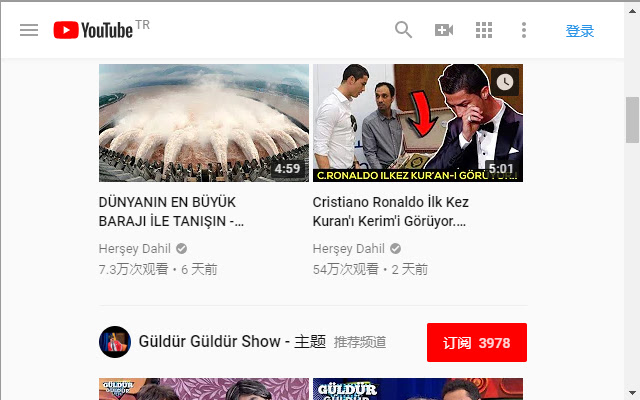Add the Ronaldo video to Watch Later
Image resolution: width=640 pixels, height=400 pixels.
tap(505, 82)
